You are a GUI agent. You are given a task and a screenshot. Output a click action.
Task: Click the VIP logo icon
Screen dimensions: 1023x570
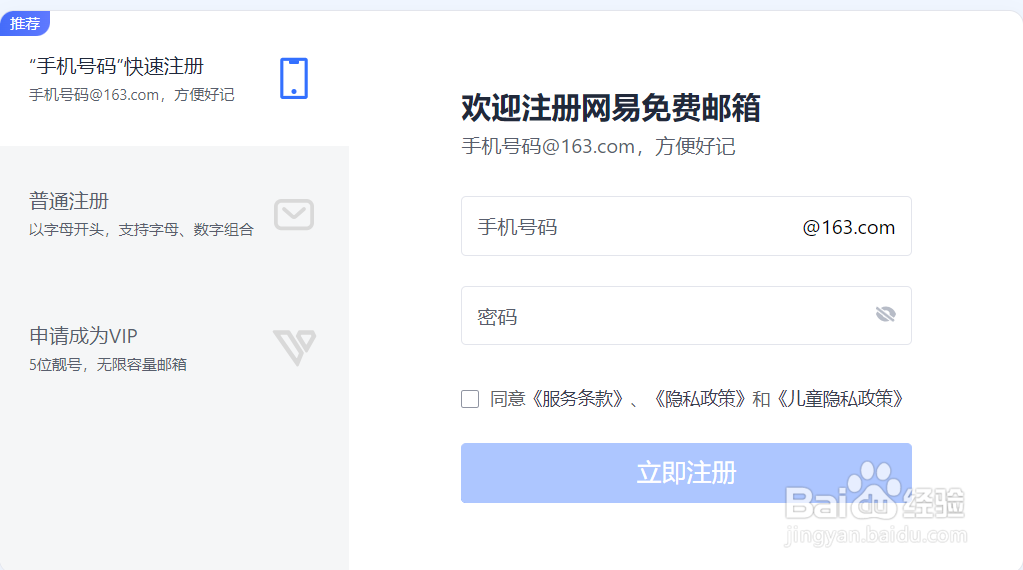(x=294, y=347)
